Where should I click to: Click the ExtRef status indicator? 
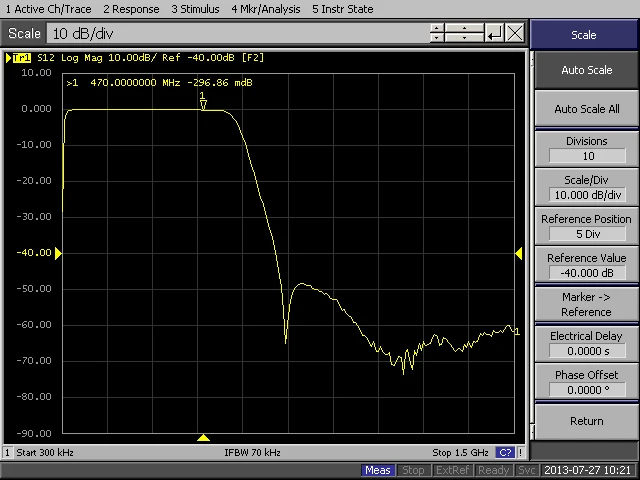452,470
